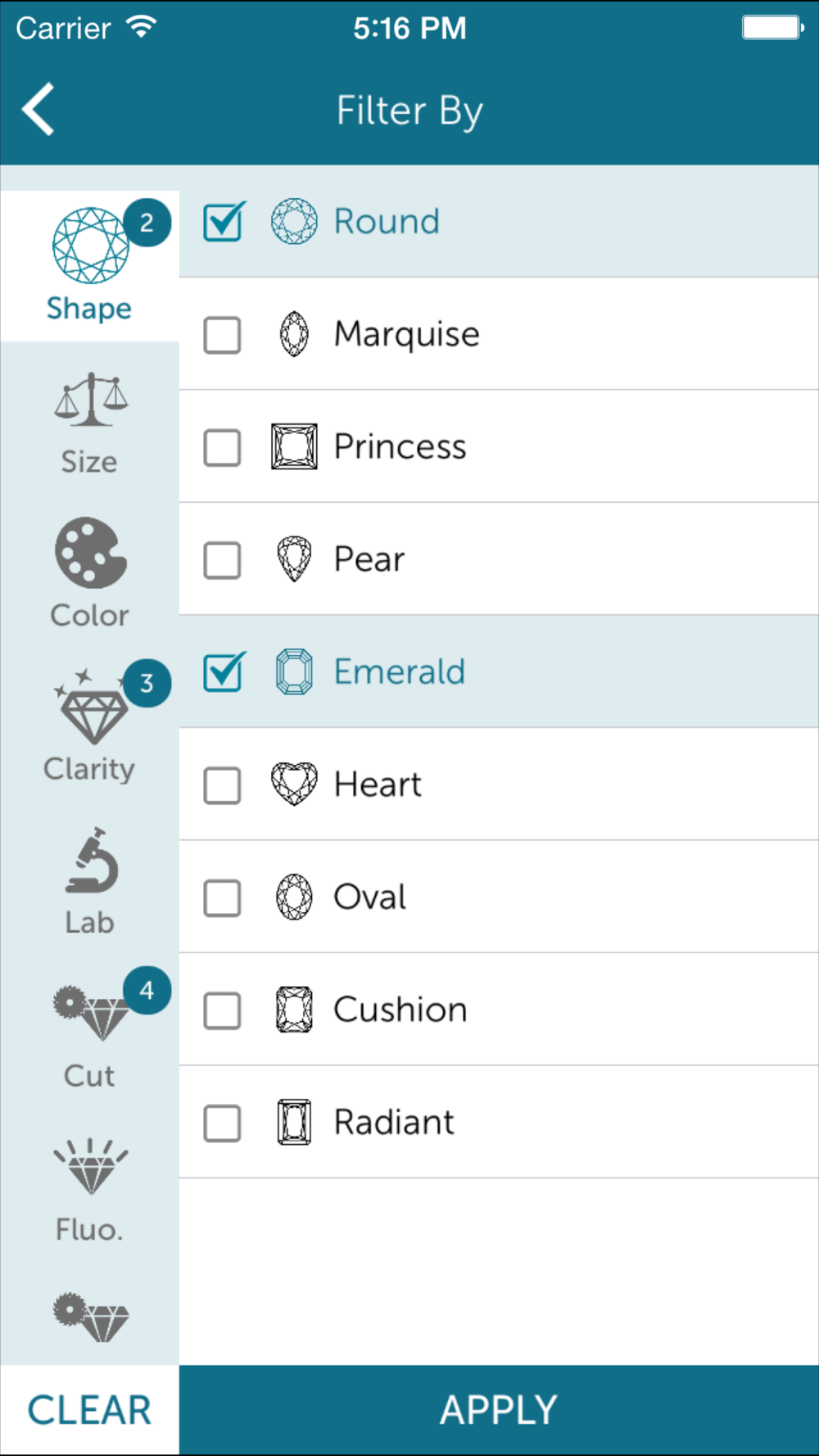Tap the CLEAR button
Screen dimensions: 819x1456
click(89, 1410)
